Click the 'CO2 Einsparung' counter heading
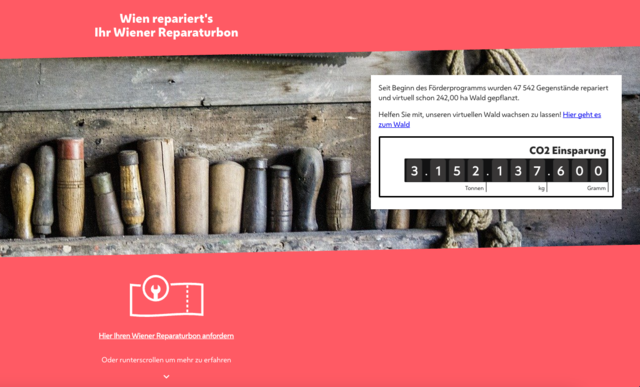 567,150
